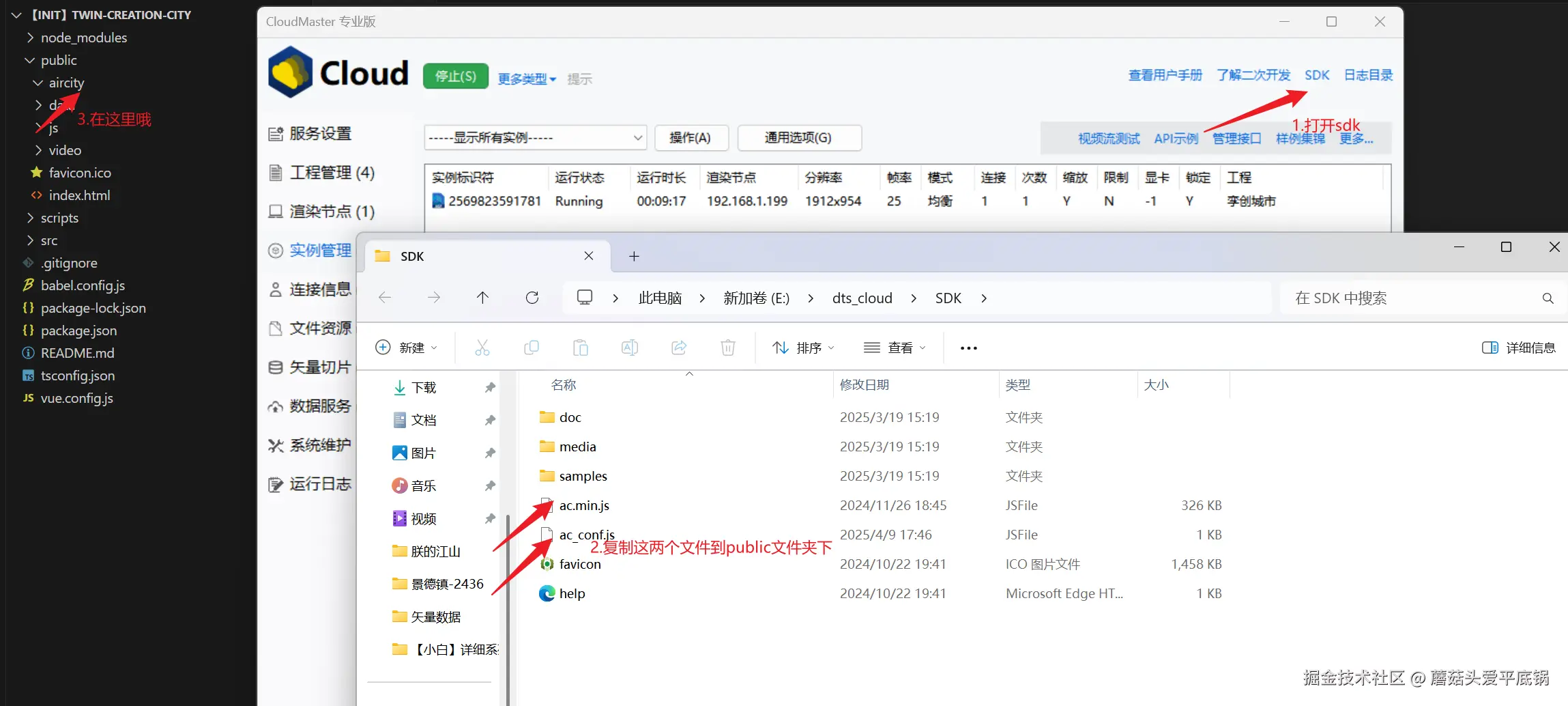Open the 新建 dropdown in Explorer
1568x706 pixels.
click(407, 348)
